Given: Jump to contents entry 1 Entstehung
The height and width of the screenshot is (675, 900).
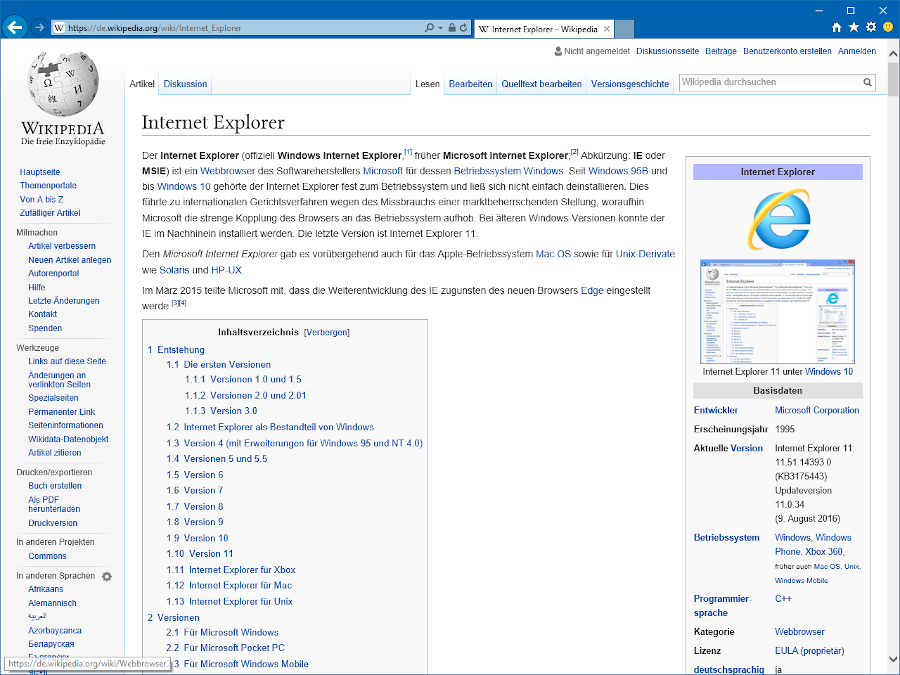Looking at the screenshot, I should (x=176, y=350).
